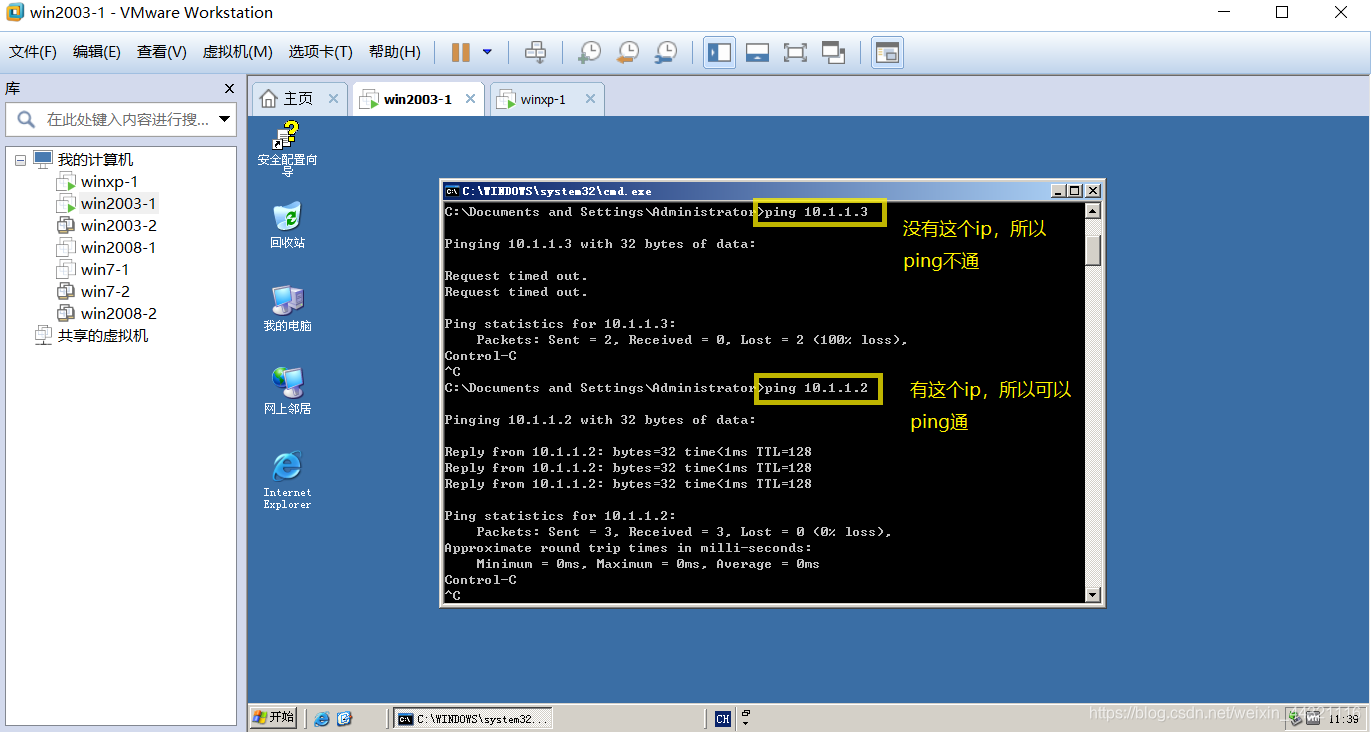Pause the virtual machine
This screenshot has height=732, width=1371.
pyautogui.click(x=461, y=52)
